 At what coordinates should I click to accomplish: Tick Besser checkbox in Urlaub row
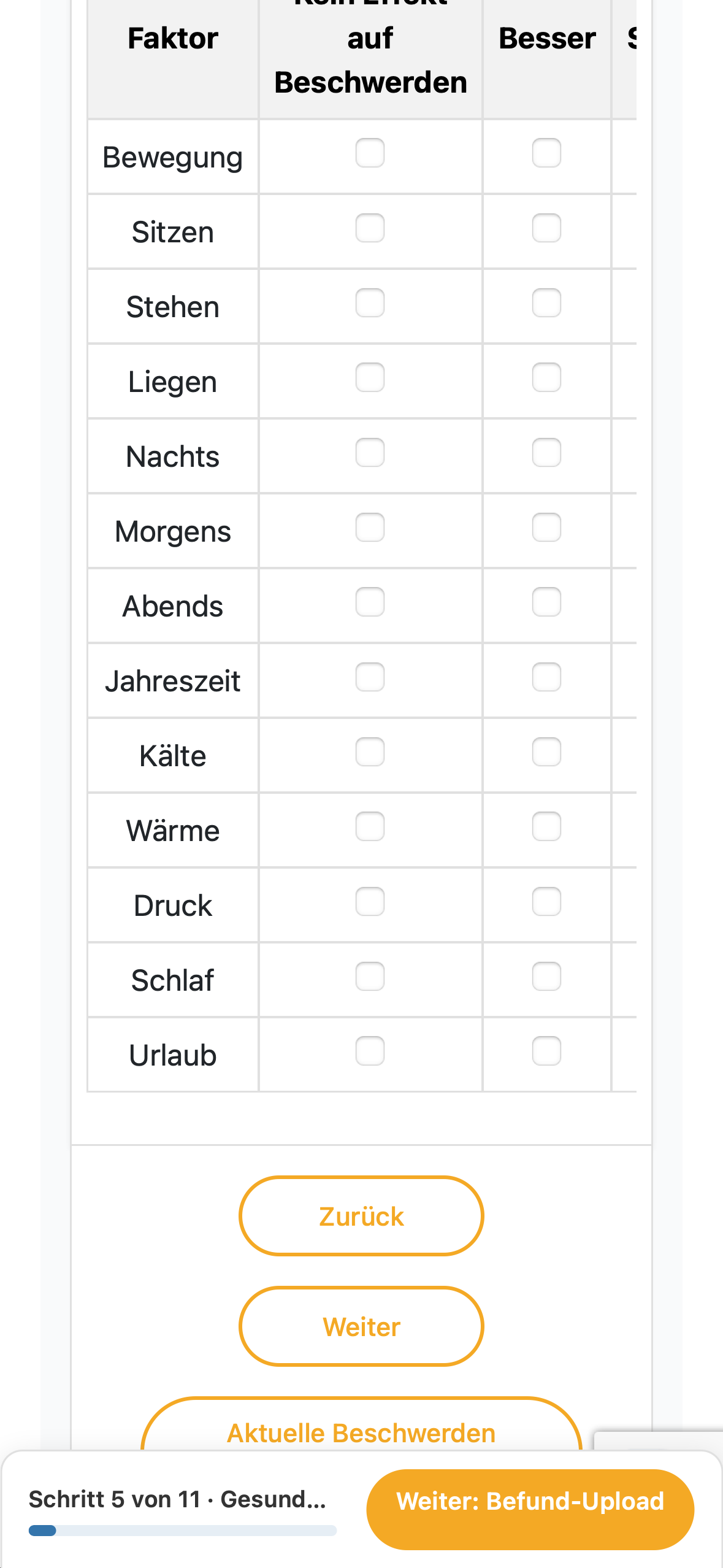(546, 1051)
